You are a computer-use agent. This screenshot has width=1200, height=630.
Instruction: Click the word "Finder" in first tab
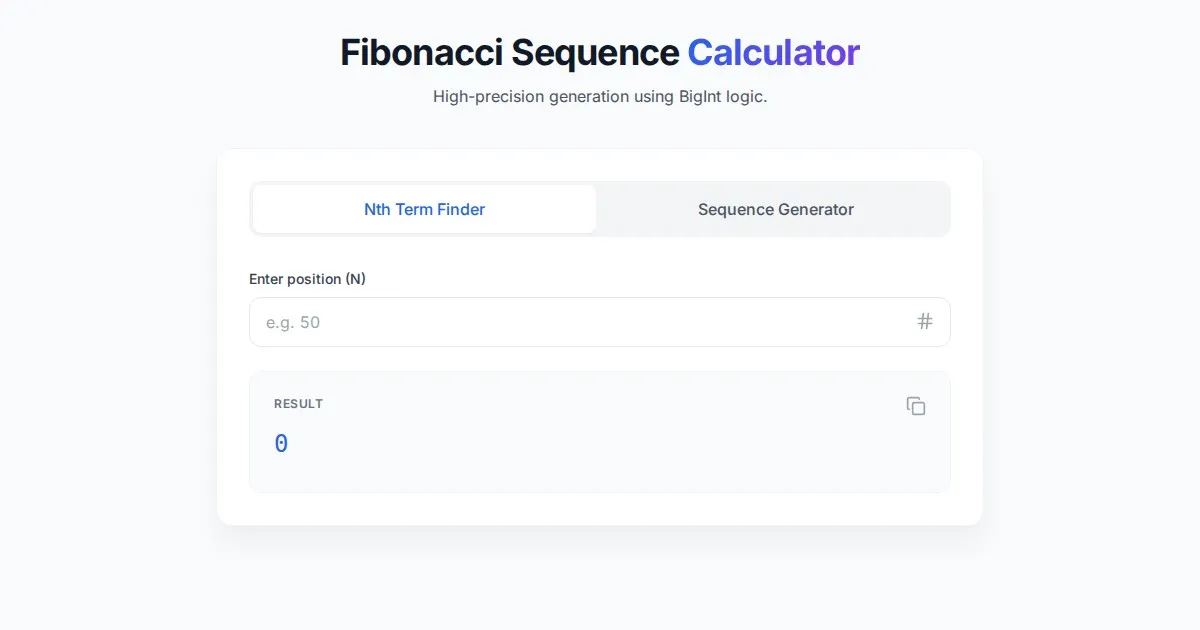click(461, 209)
